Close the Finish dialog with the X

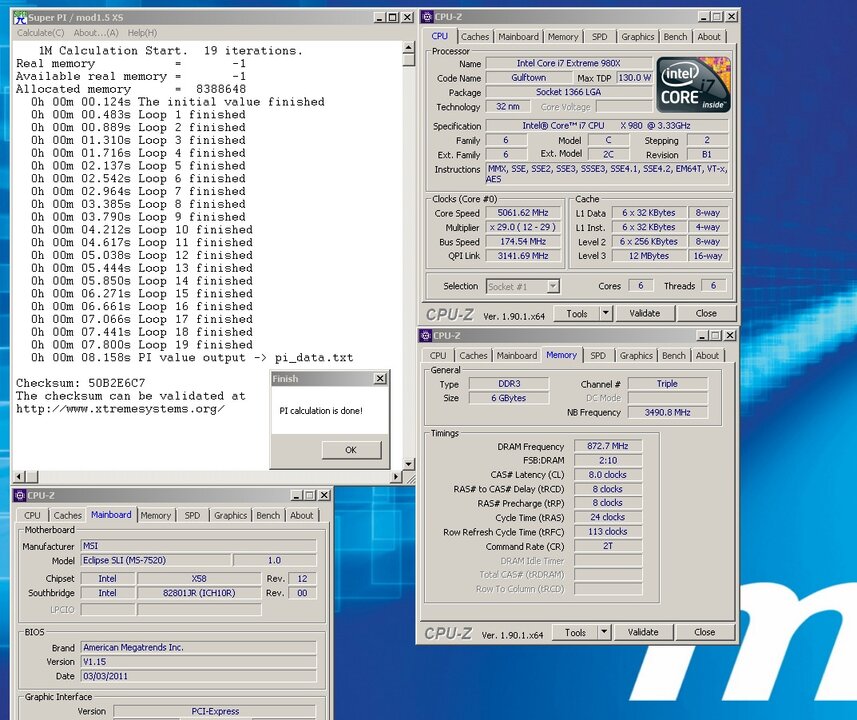tap(380, 378)
